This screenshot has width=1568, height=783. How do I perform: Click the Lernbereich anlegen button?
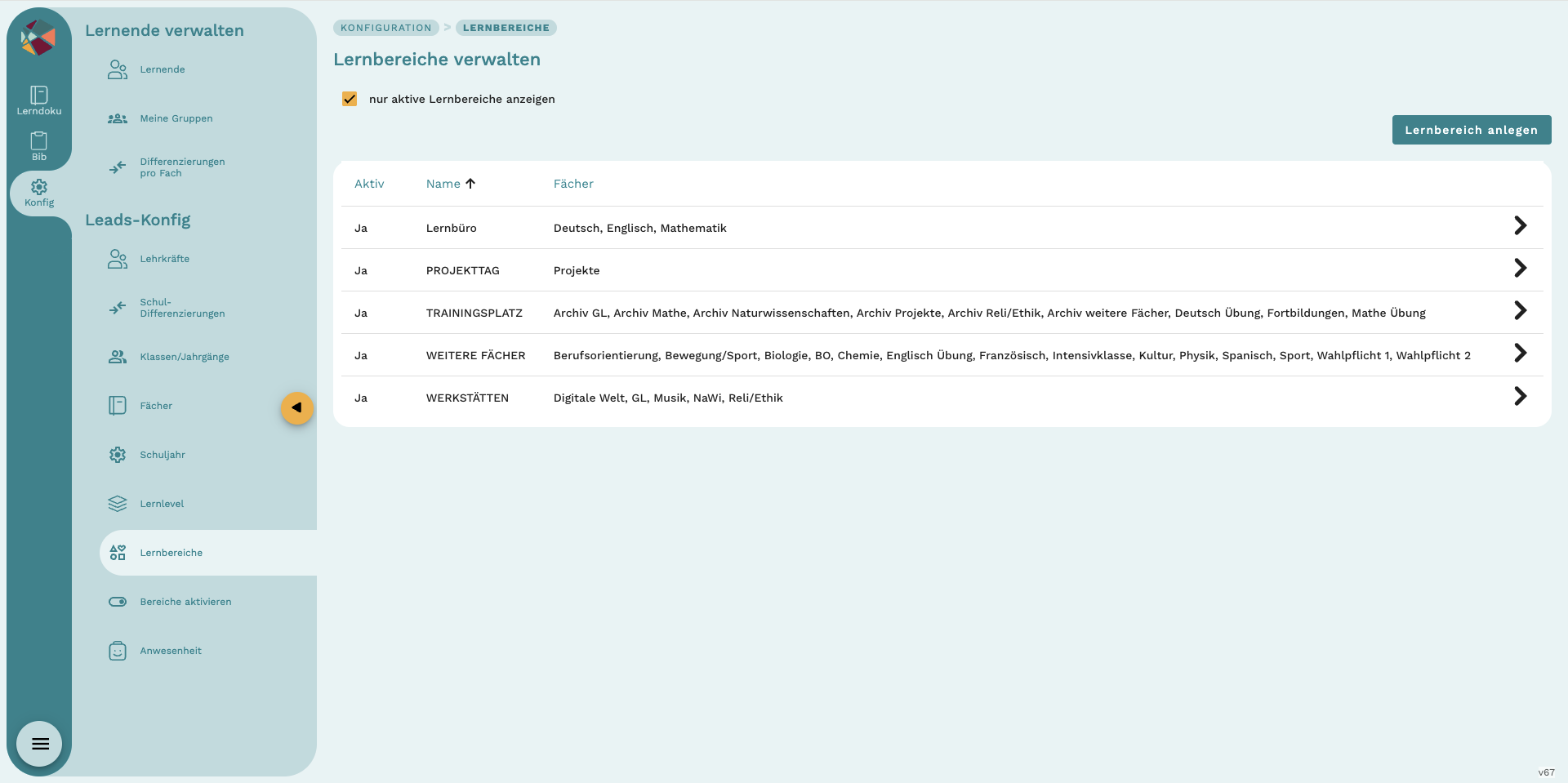point(1471,130)
